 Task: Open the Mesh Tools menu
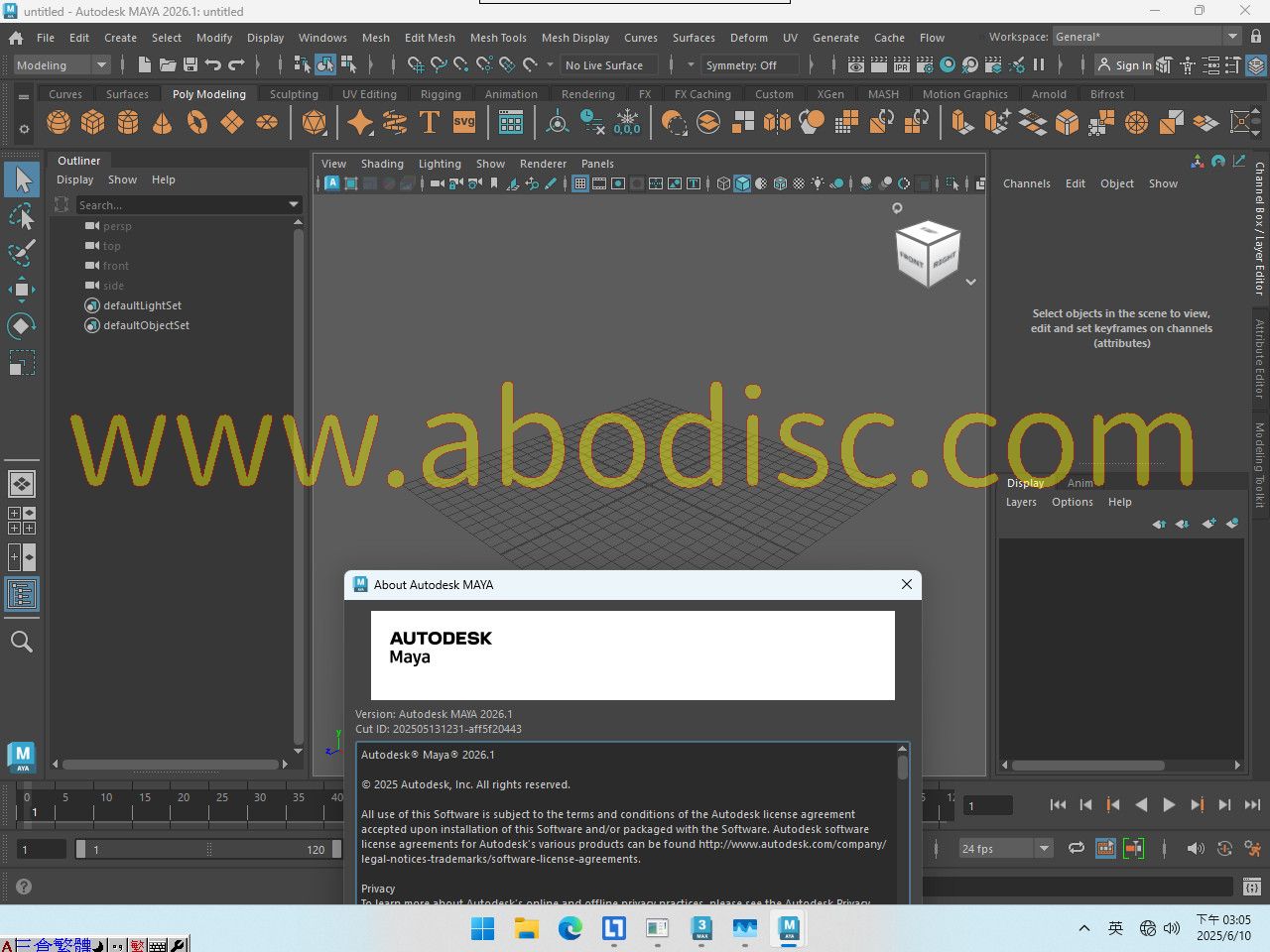498,38
